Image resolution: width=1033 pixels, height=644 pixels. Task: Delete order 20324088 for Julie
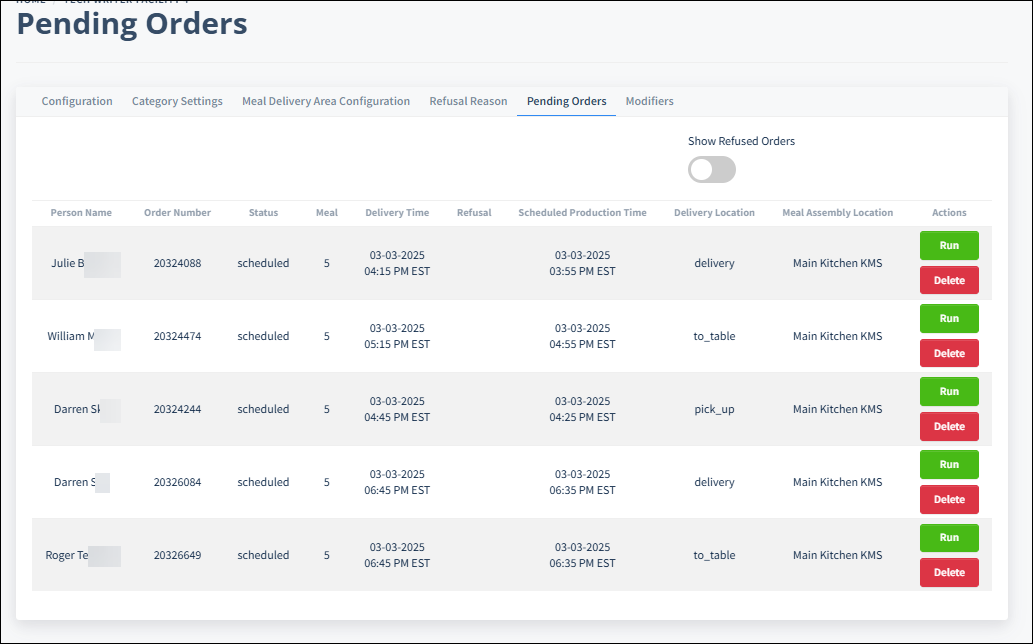coord(948,280)
